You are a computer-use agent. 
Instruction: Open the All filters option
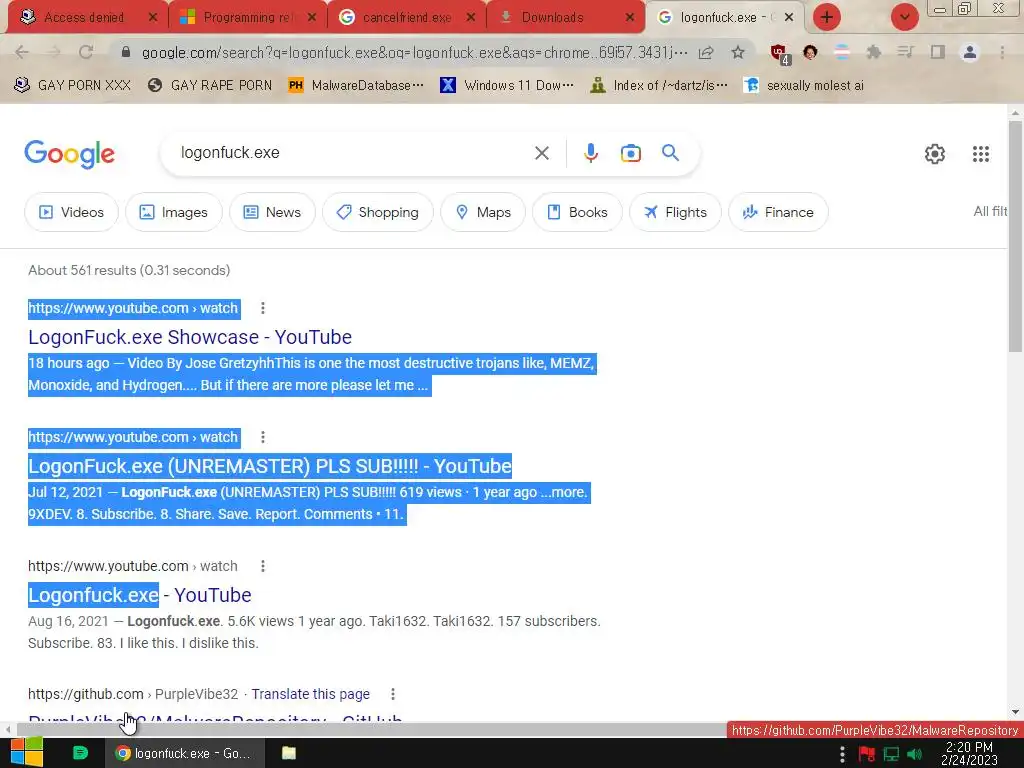990,212
